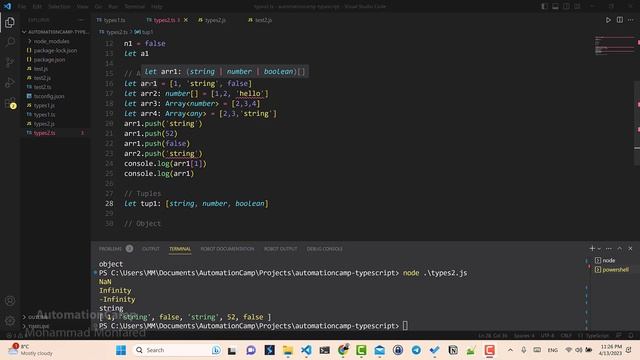Open the Customize Layout button
This screenshot has width=640, height=360.
577,6
